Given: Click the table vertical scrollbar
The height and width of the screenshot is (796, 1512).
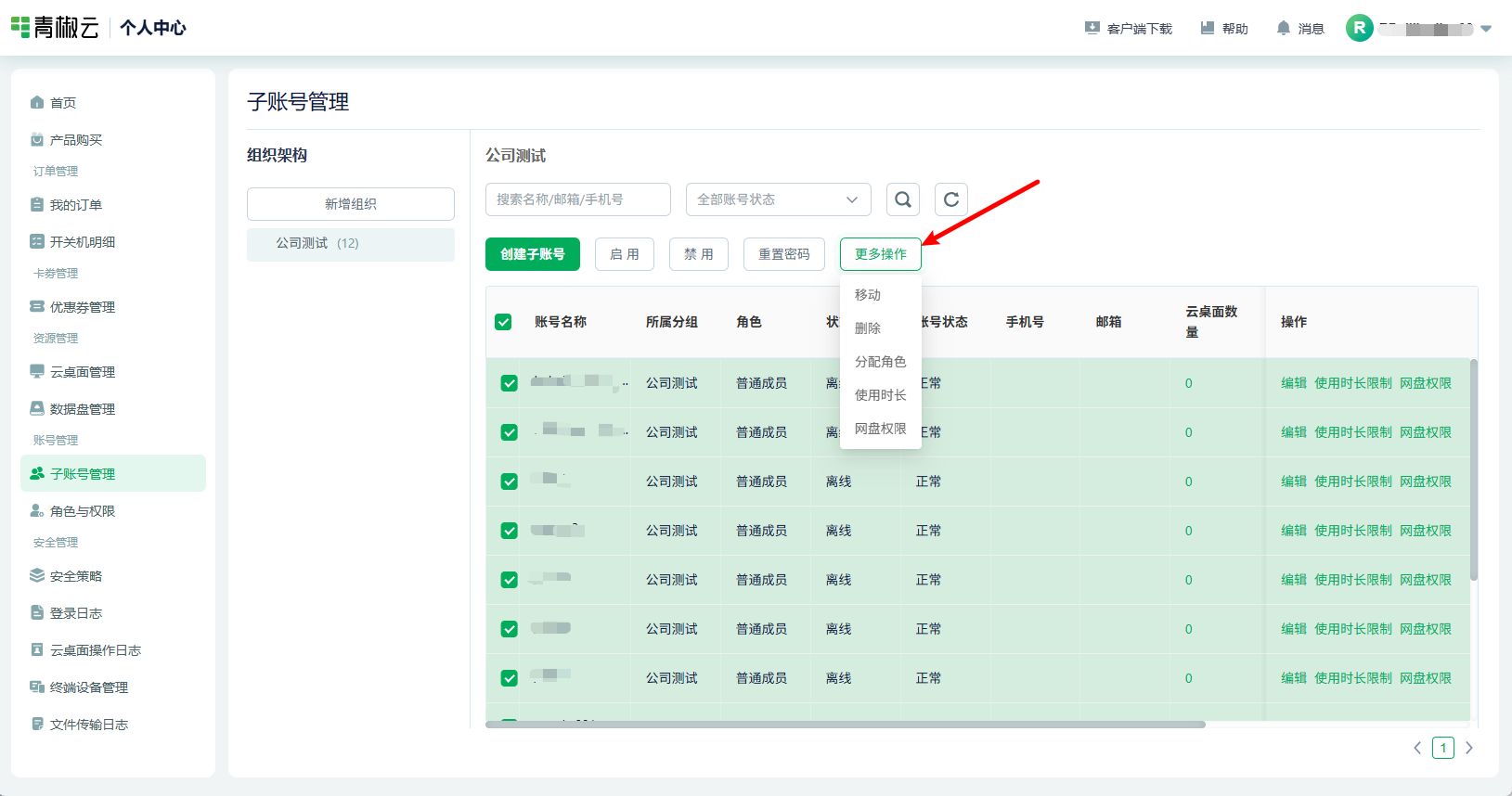Looking at the screenshot, I should (1474, 469).
